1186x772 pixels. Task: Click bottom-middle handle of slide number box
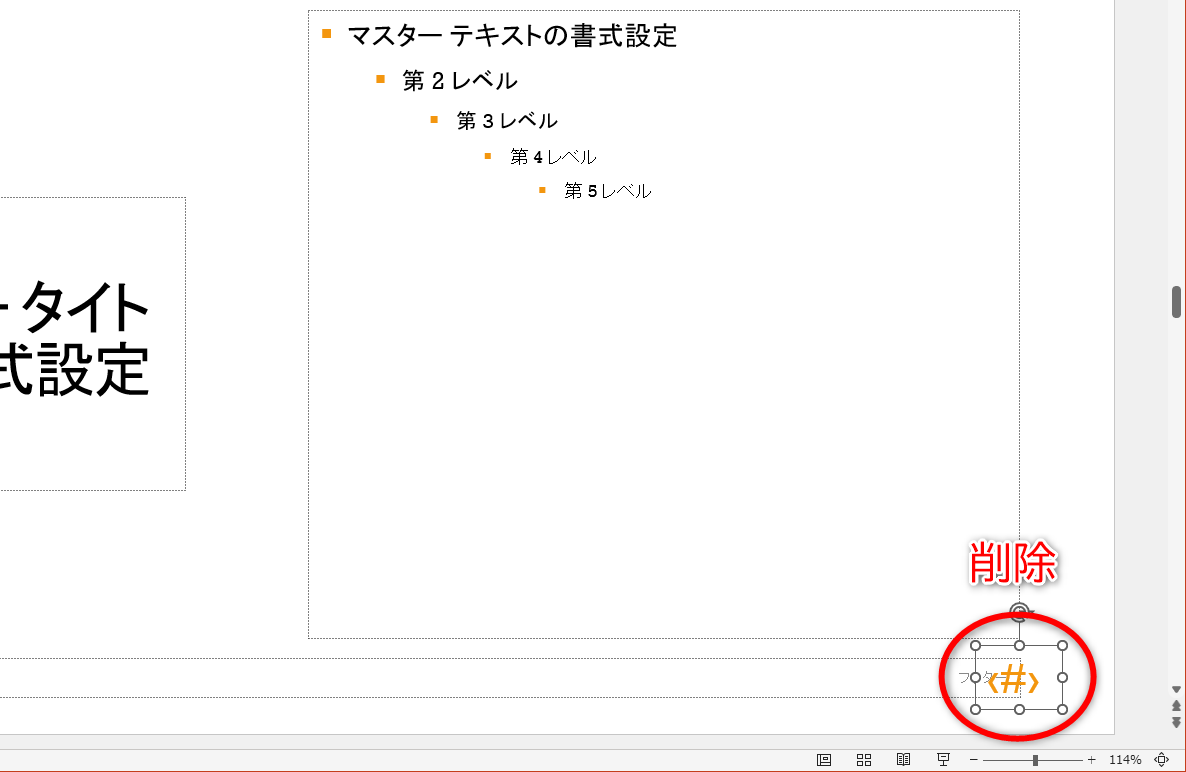coord(1020,709)
